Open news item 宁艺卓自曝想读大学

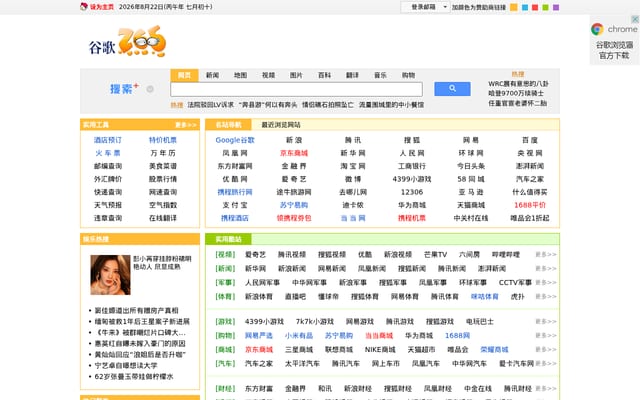[x=126, y=366]
